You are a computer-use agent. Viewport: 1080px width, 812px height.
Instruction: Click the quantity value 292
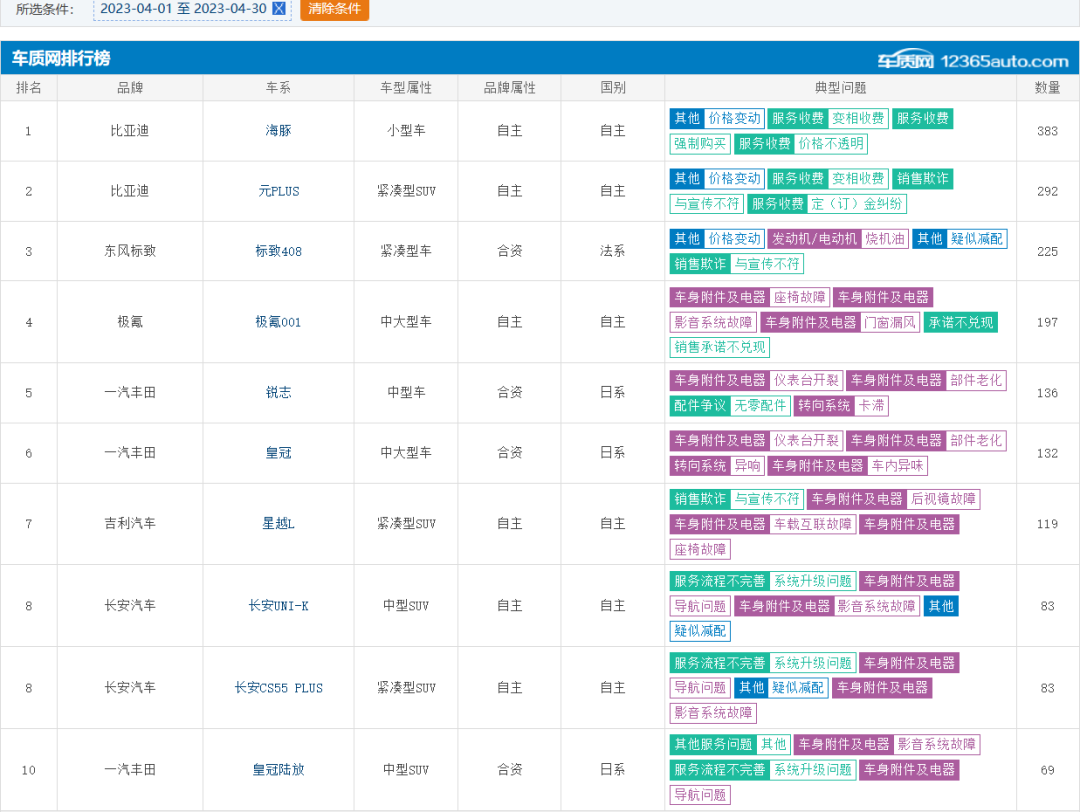pyautogui.click(x=1048, y=191)
